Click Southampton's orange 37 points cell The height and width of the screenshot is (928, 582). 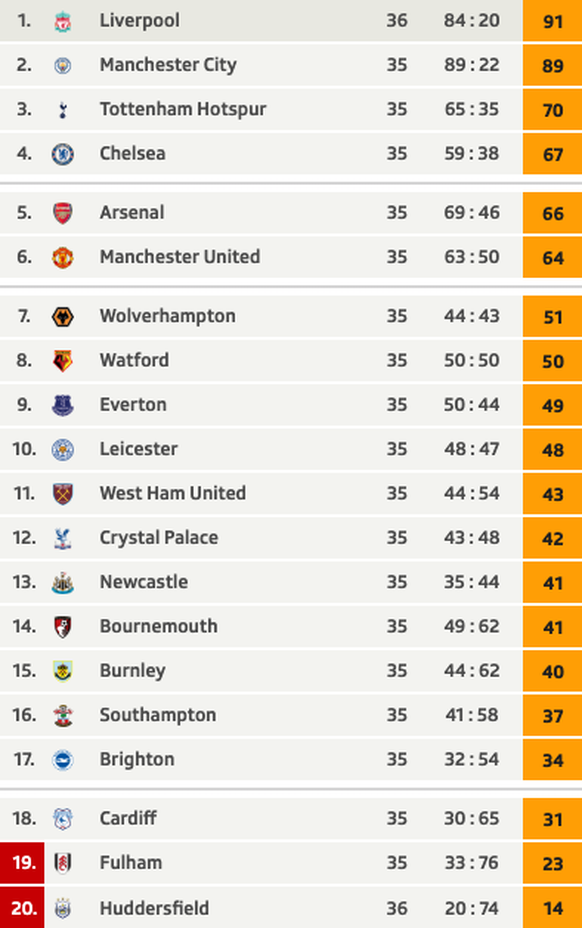coord(552,715)
